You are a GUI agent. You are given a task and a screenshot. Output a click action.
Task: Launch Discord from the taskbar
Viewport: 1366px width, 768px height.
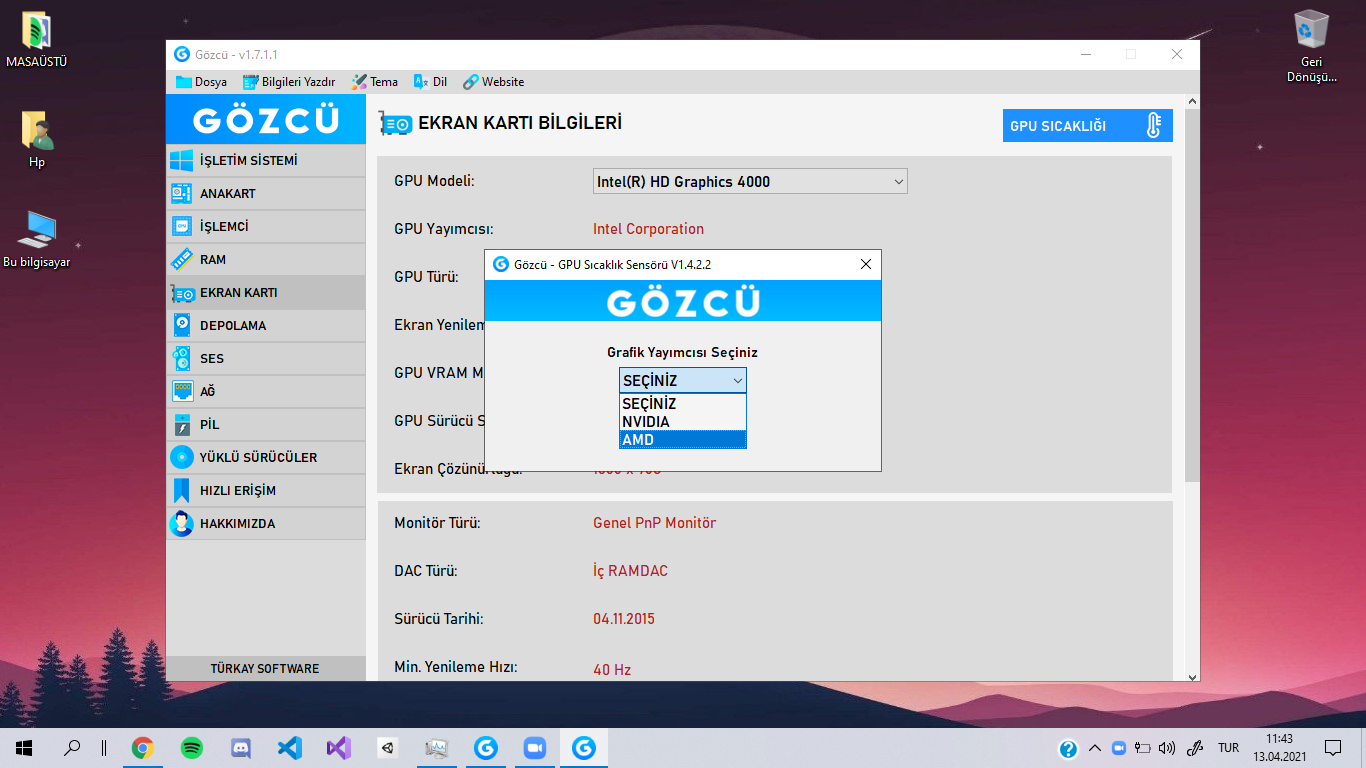click(x=241, y=748)
